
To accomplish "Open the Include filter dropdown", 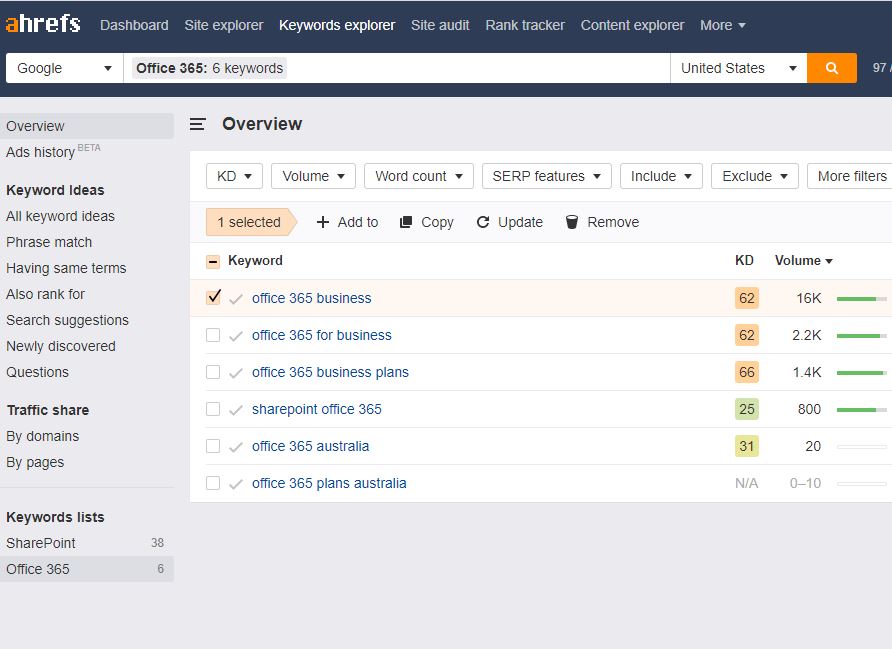I will [662, 176].
